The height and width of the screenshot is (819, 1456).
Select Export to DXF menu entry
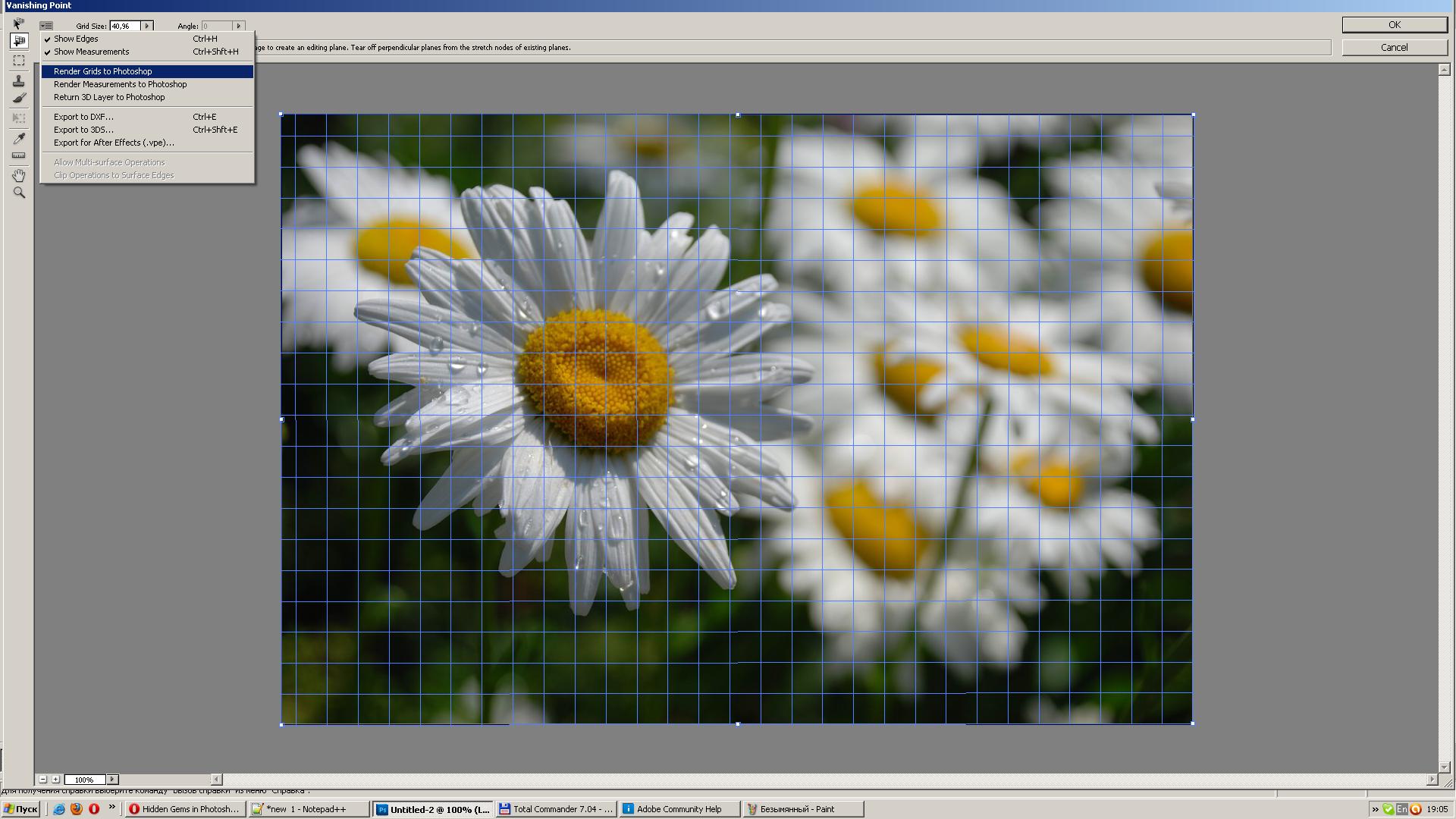(83, 117)
